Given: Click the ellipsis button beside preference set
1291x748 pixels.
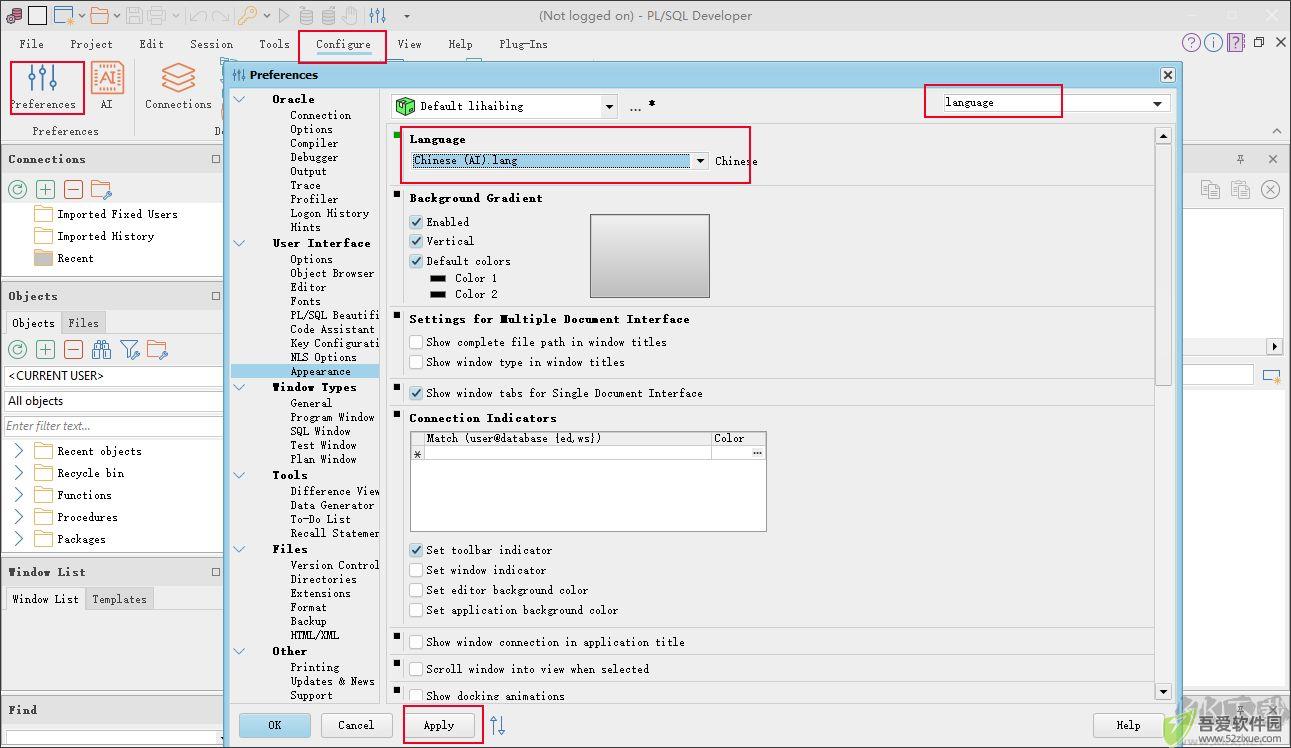Looking at the screenshot, I should (x=635, y=106).
